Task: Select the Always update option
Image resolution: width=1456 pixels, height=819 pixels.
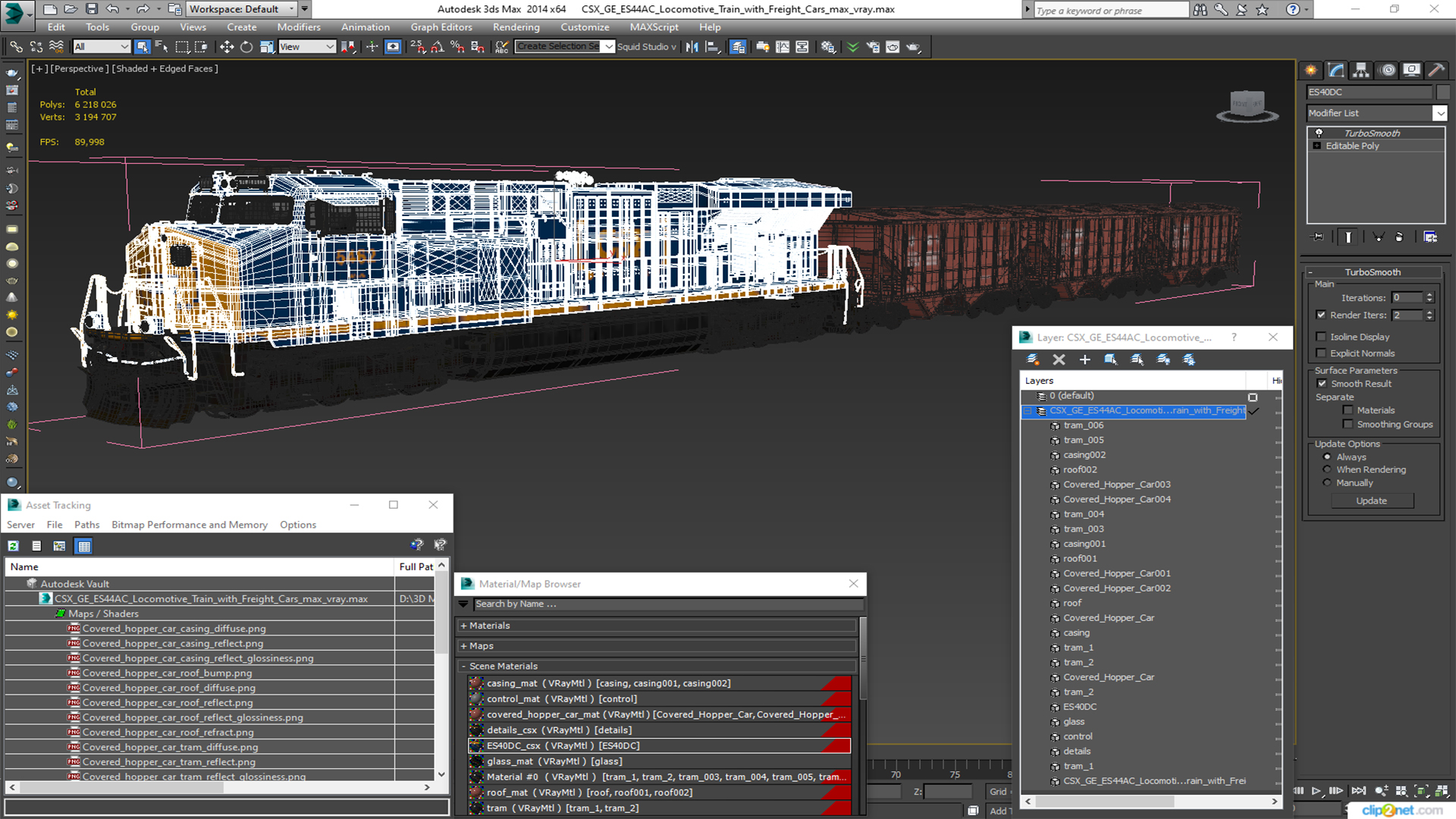Action: (1327, 457)
